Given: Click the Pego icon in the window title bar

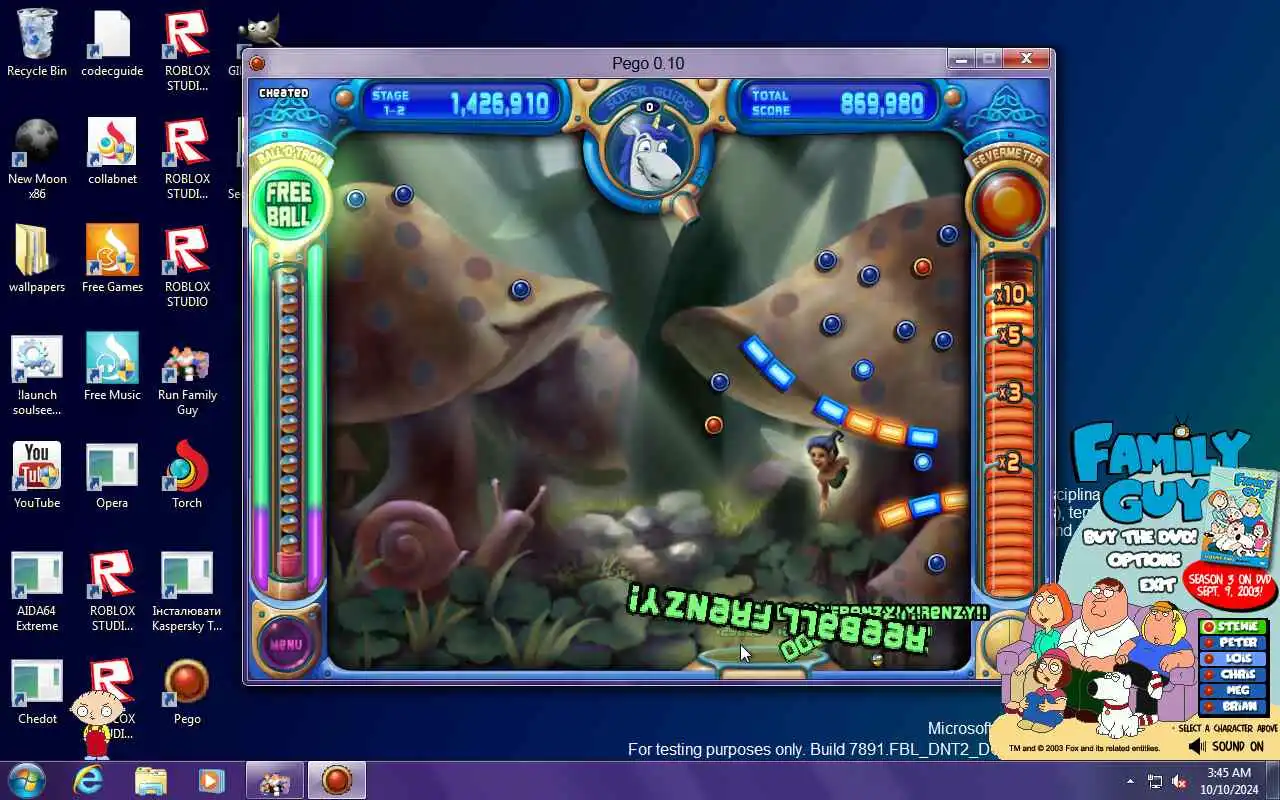Looking at the screenshot, I should [x=257, y=63].
